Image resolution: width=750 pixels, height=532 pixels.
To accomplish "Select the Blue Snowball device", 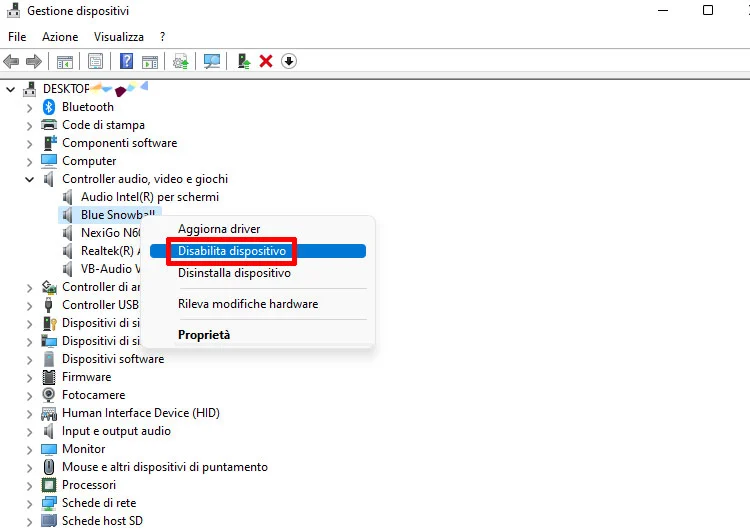I will [x=118, y=215].
